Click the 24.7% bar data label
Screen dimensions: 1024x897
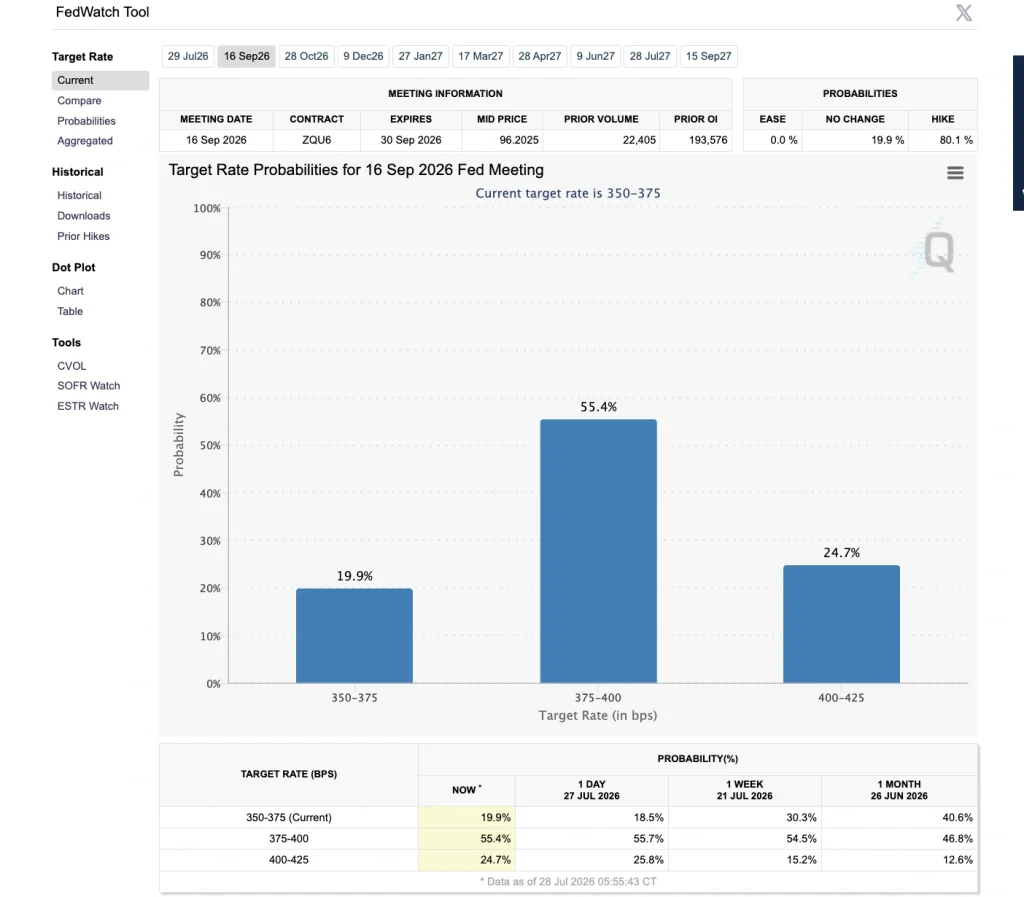(x=841, y=552)
